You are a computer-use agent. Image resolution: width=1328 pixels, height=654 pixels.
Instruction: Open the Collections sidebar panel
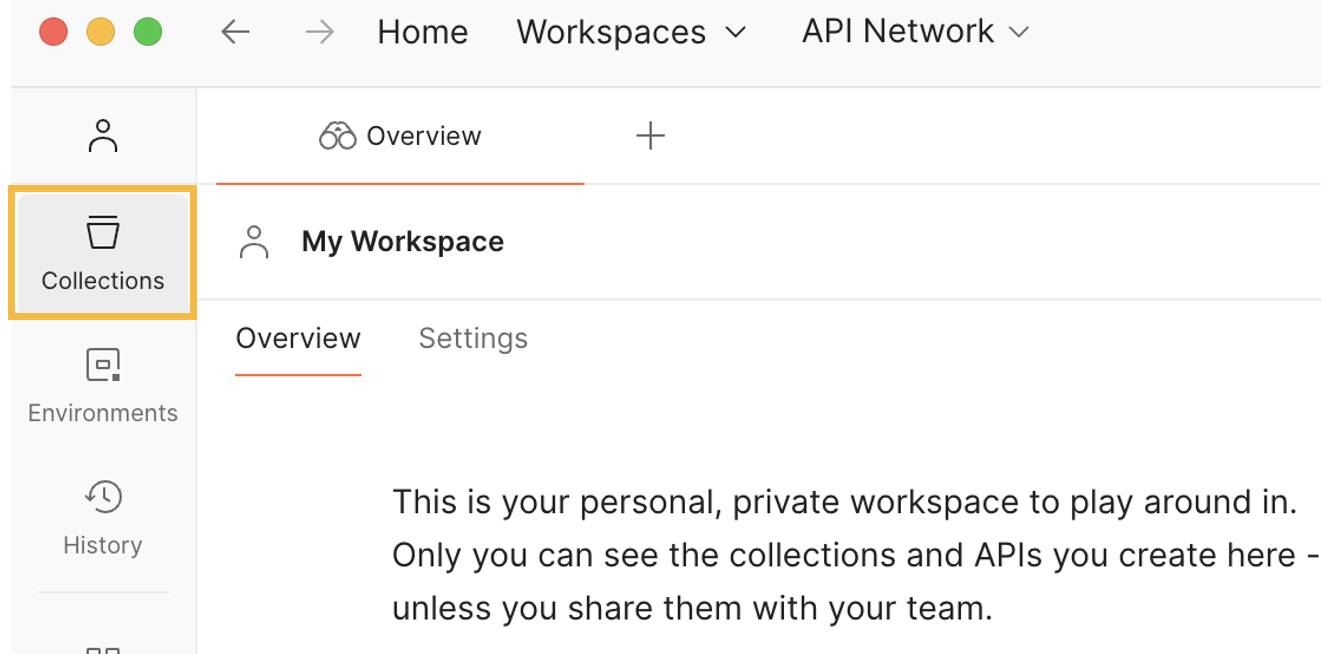click(103, 254)
